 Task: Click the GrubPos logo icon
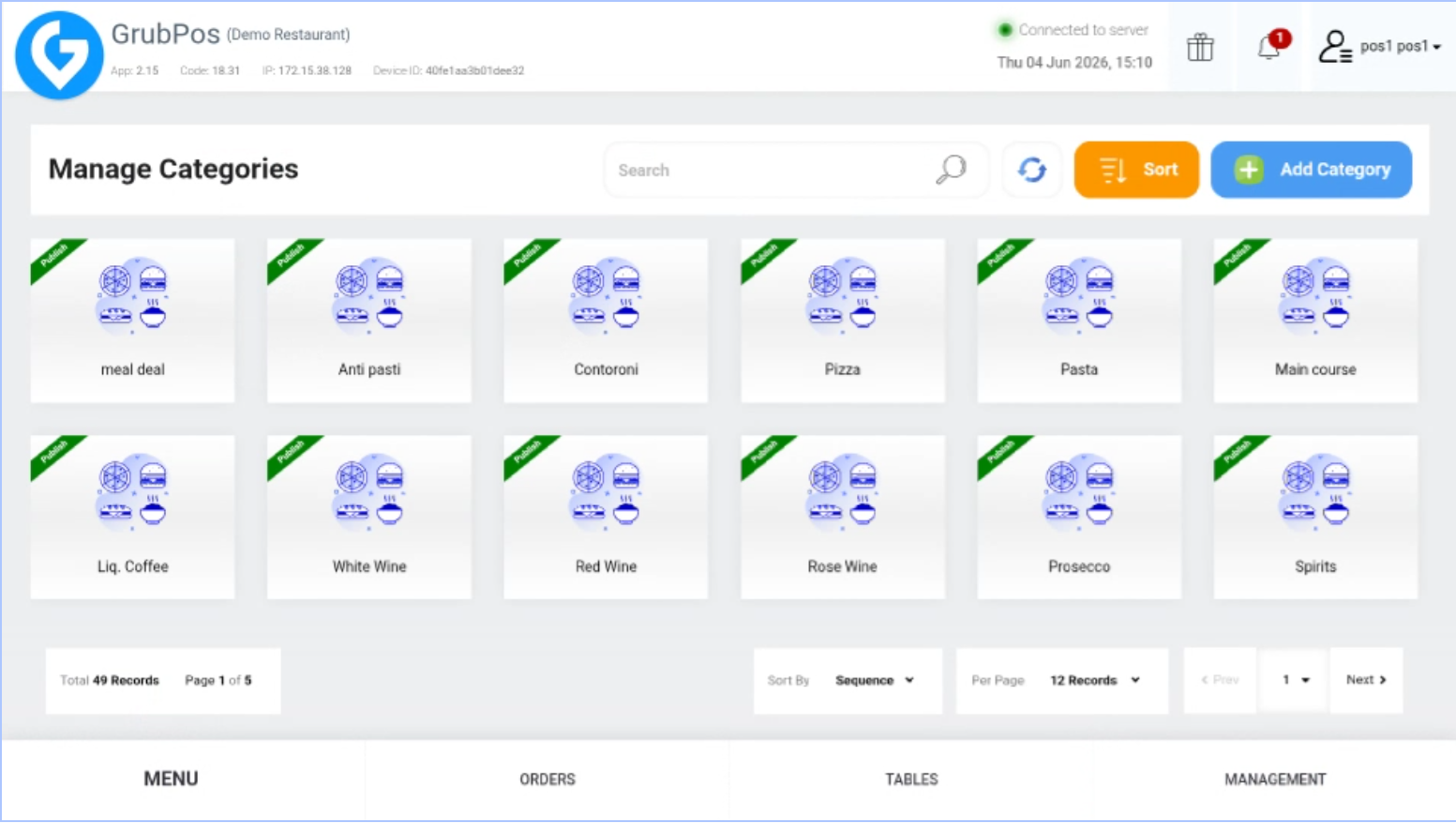pyautogui.click(x=59, y=54)
